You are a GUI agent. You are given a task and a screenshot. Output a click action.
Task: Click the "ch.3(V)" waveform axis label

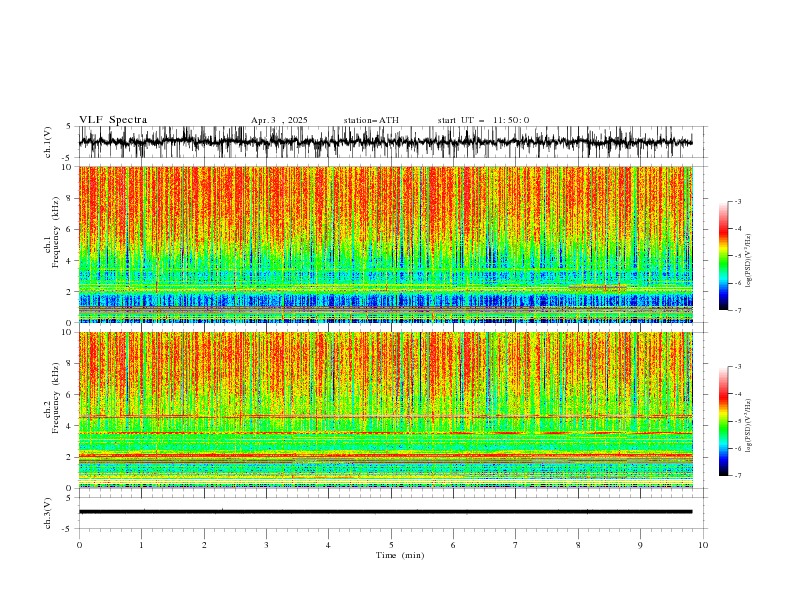pos(48,513)
